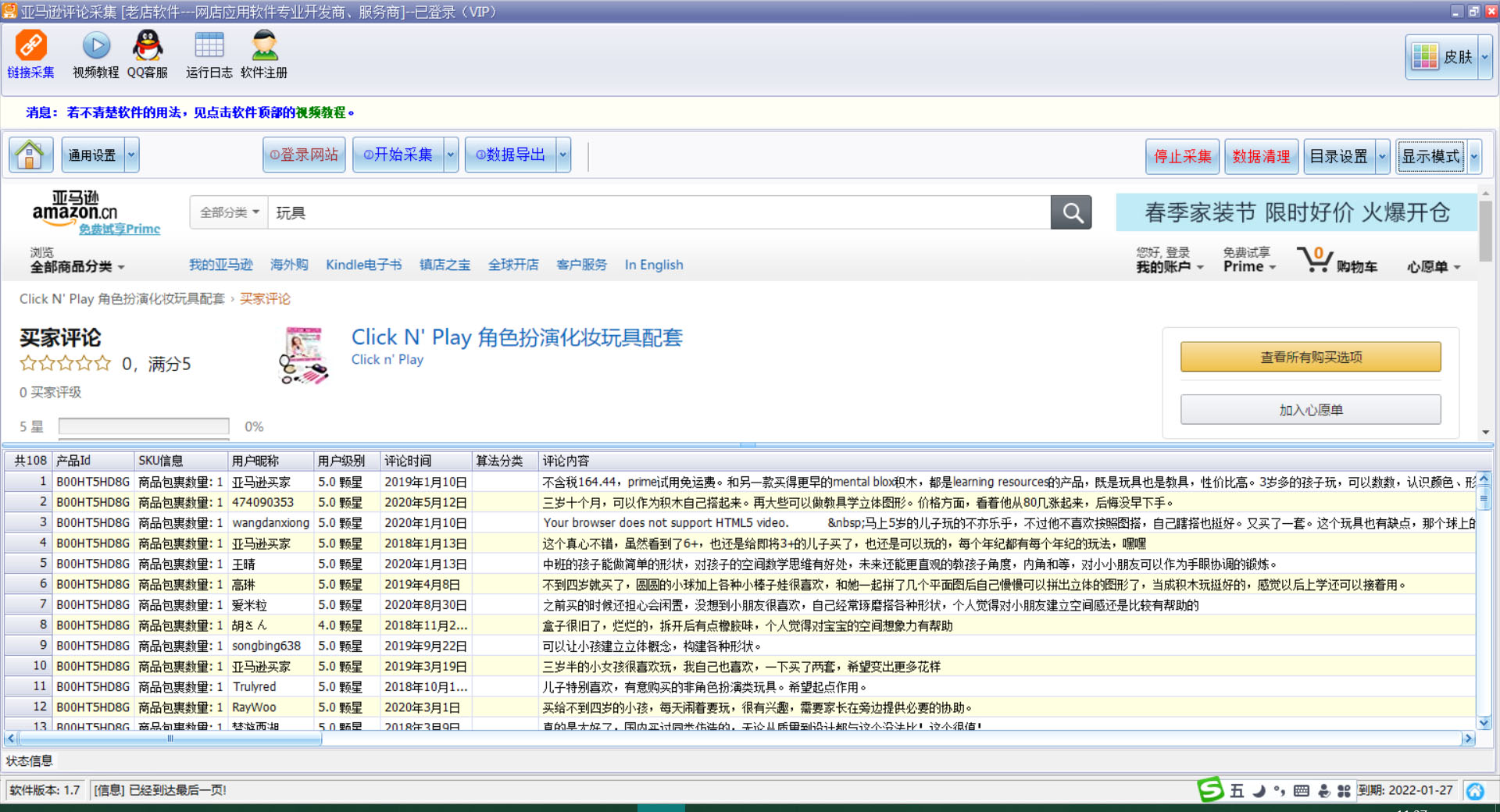Click the 5 星 rating progress bar

pyautogui.click(x=144, y=426)
